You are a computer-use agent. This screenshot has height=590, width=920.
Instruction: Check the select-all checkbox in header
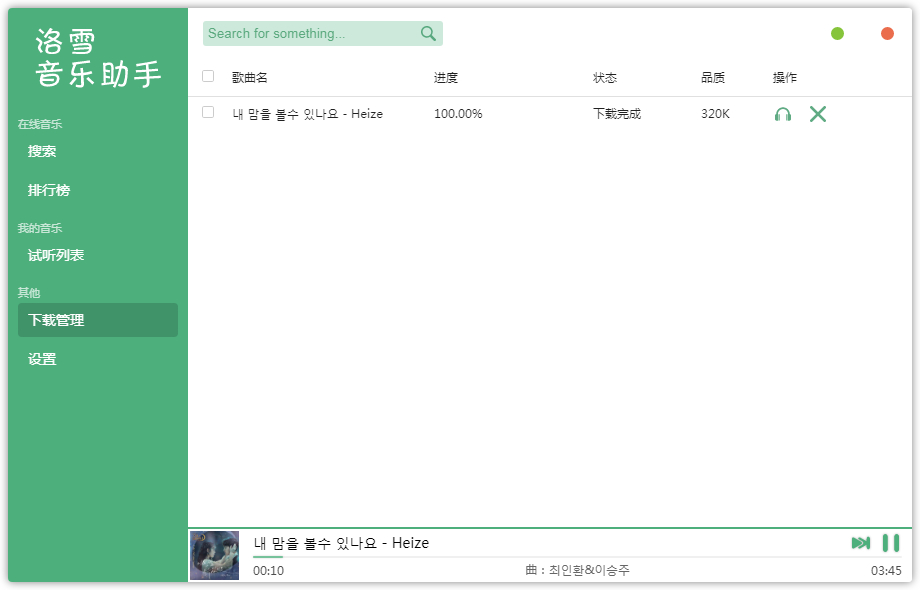[x=208, y=76]
